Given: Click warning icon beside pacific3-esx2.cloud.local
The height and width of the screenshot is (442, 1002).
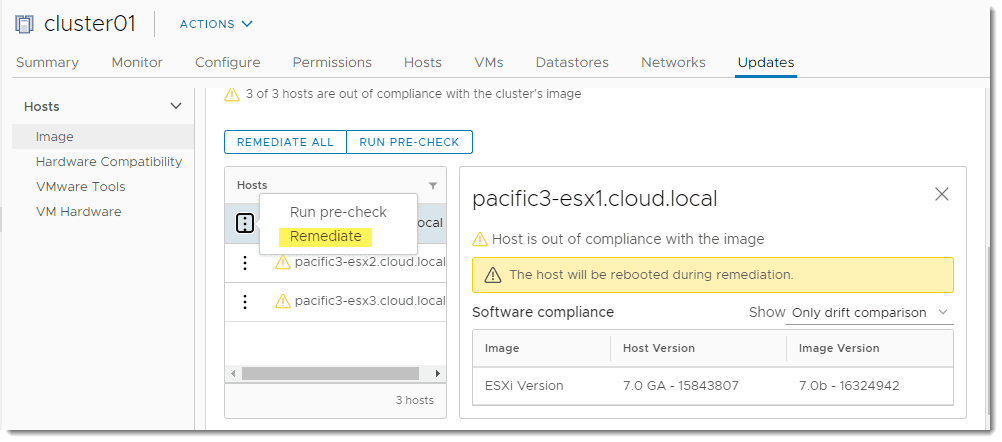Looking at the screenshot, I should click(x=282, y=263).
